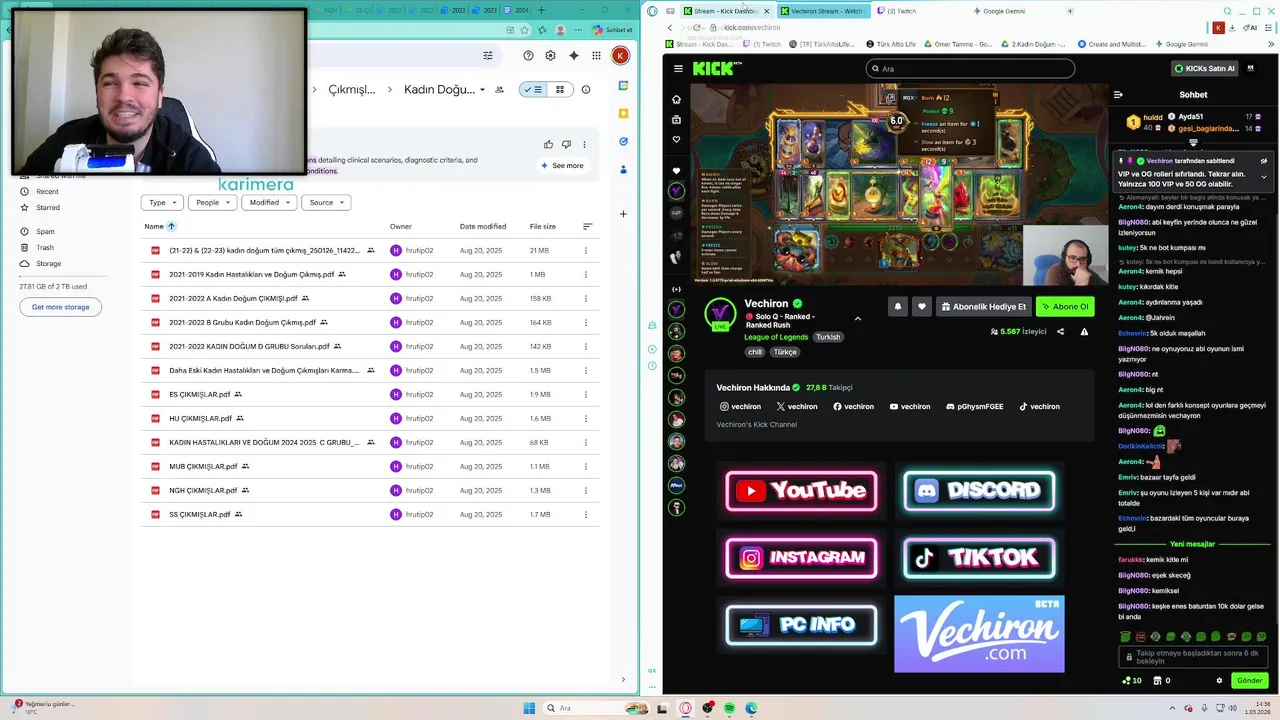Image resolution: width=1280 pixels, height=720 pixels.
Task: Hide the pinned Vechiron chat message
Action: (1264, 161)
